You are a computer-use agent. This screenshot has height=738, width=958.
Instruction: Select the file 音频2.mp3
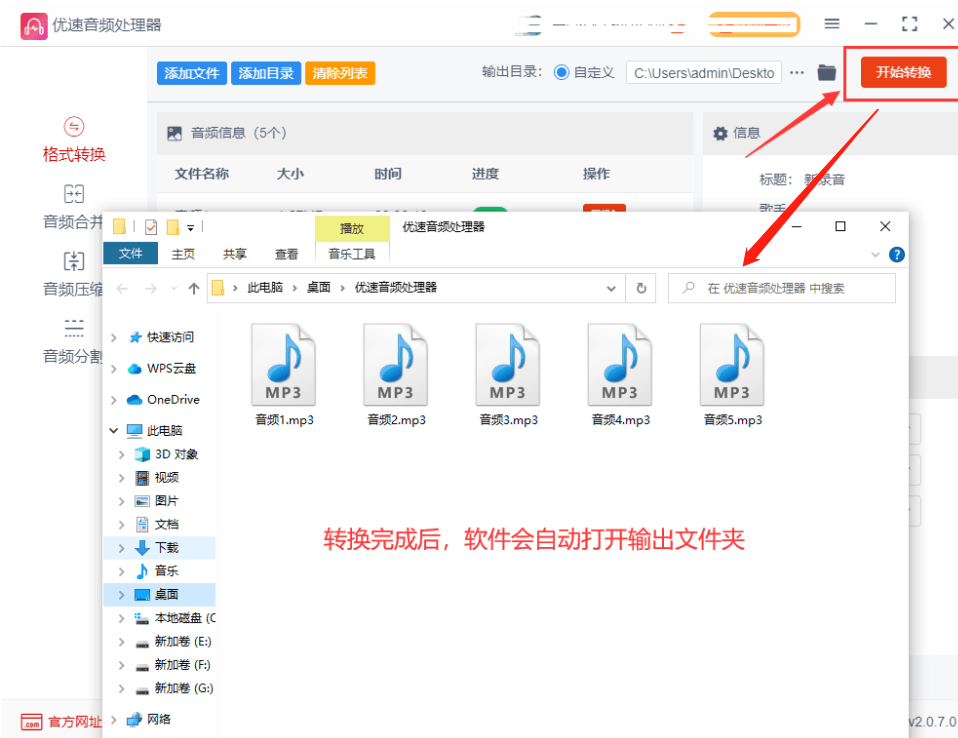click(396, 374)
